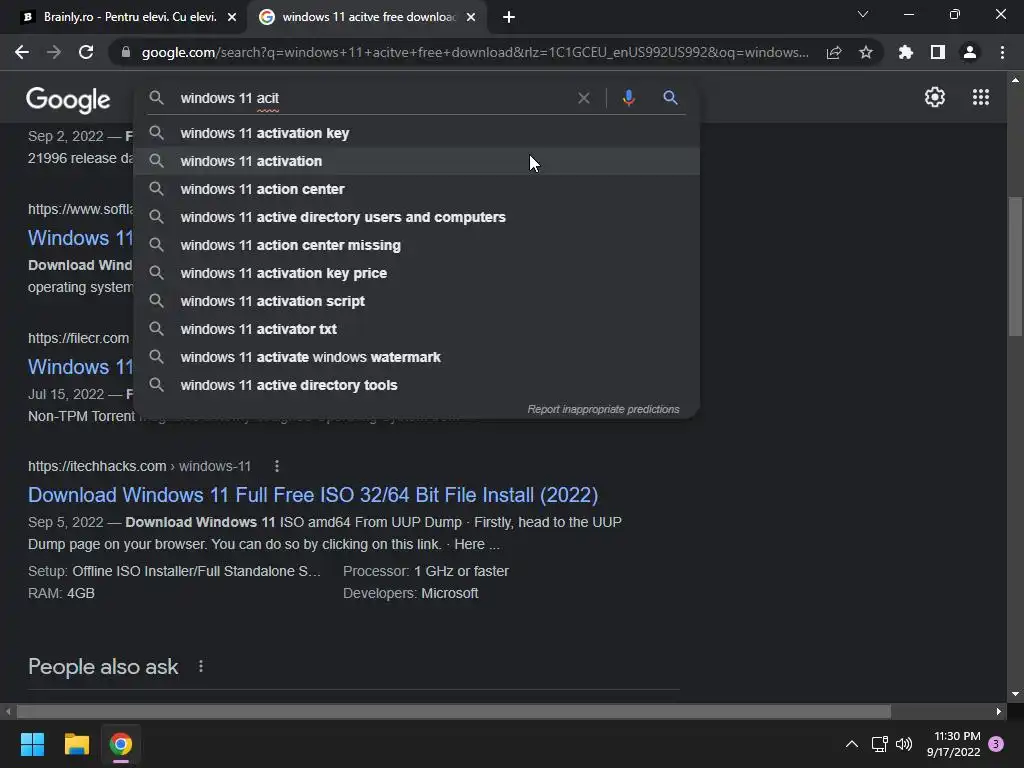Select windows 11 activator txt suggestion
This screenshot has width=1024, height=768.
417,330
